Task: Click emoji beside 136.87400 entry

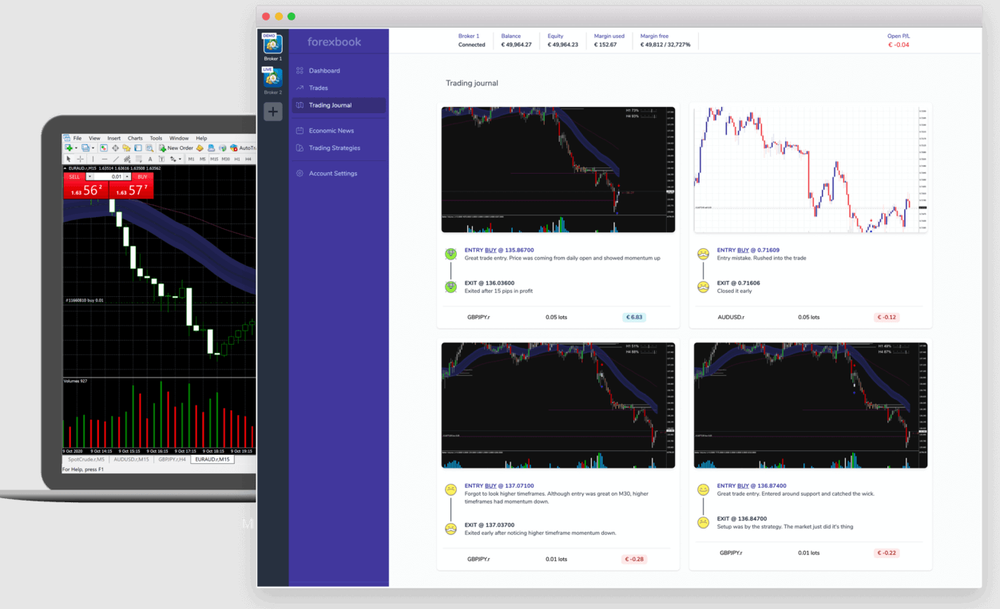Action: click(x=703, y=490)
